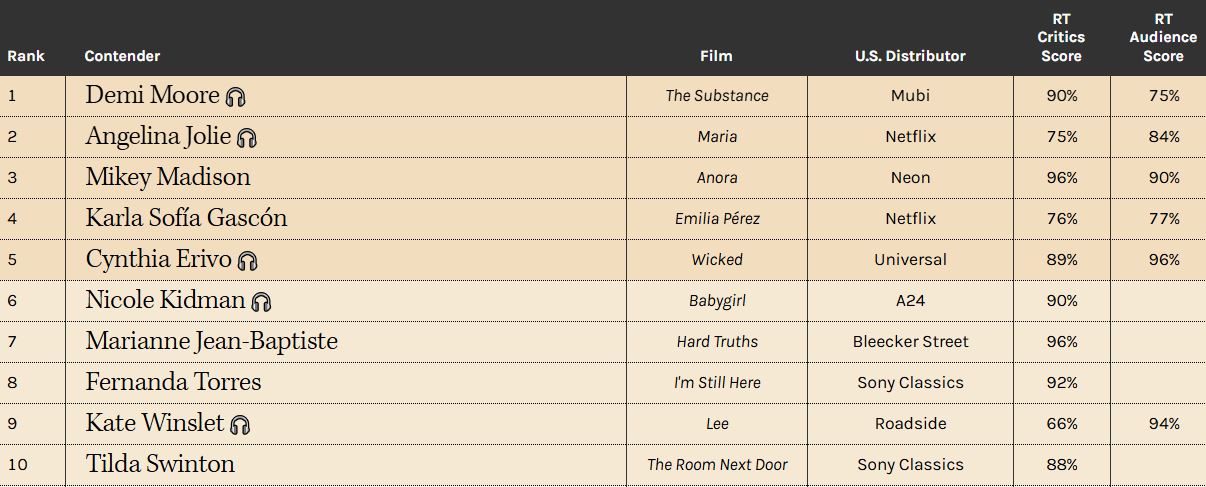
Task: Click the Film column header
Action: 716,56
